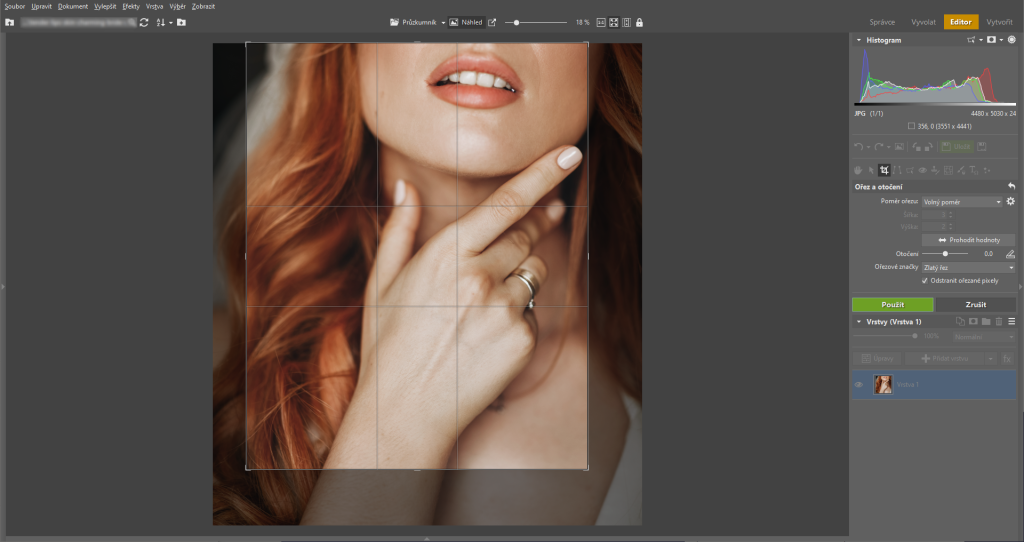Toggle overexposure display icon in histogram

click(991, 40)
